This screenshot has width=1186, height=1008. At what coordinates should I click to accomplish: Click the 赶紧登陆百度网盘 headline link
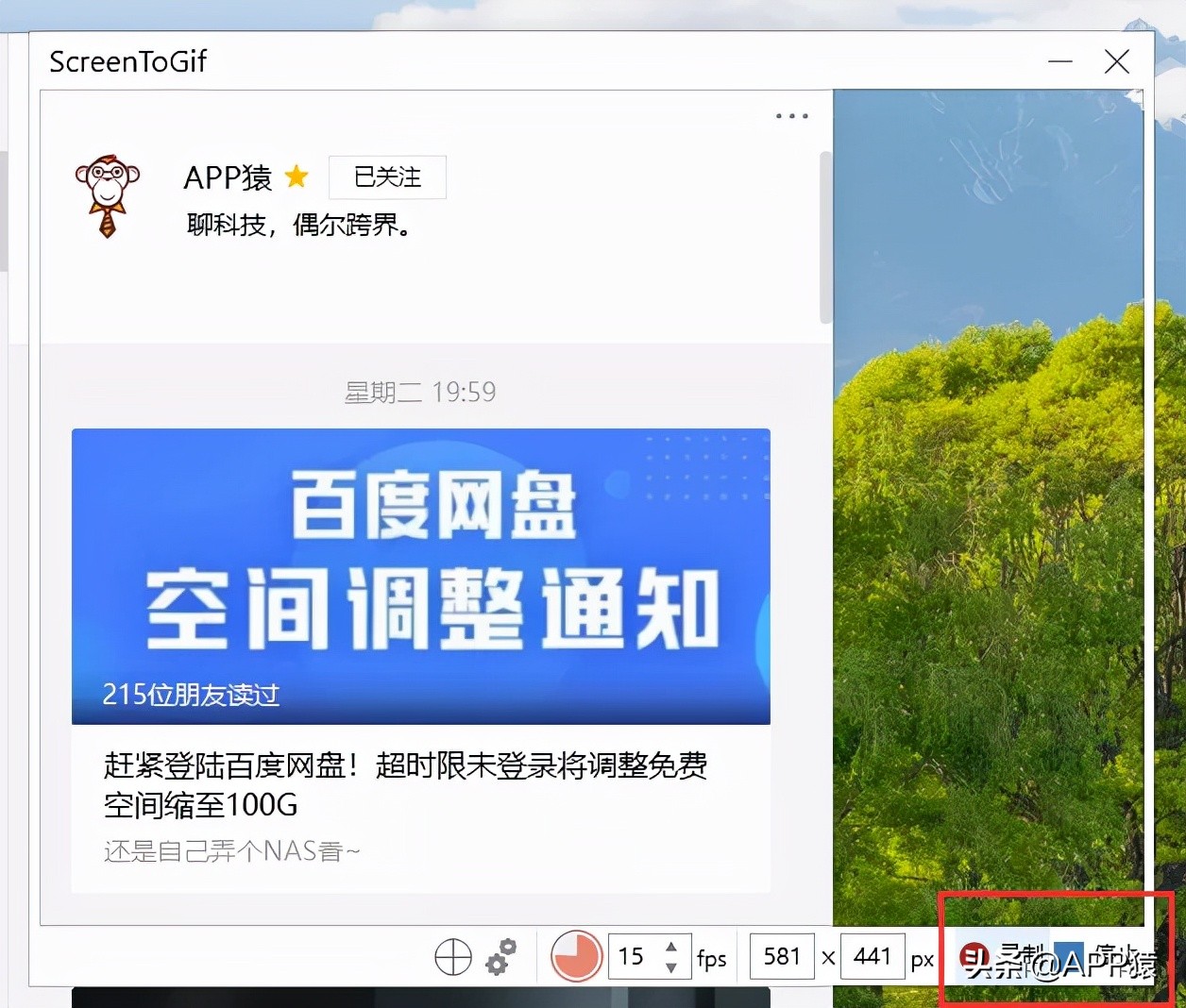406,766
